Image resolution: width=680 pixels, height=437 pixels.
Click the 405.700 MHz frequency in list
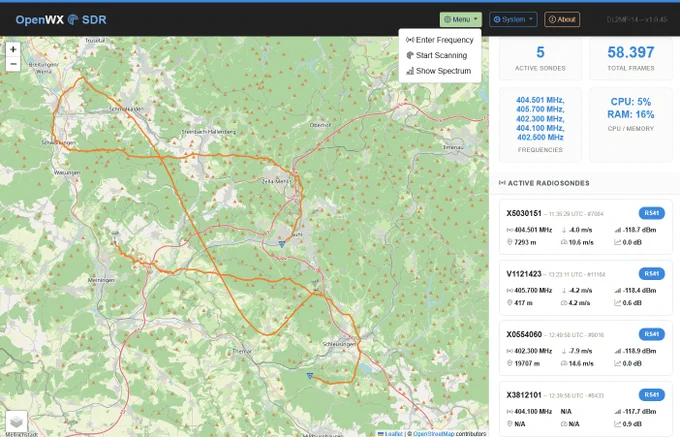click(540, 109)
